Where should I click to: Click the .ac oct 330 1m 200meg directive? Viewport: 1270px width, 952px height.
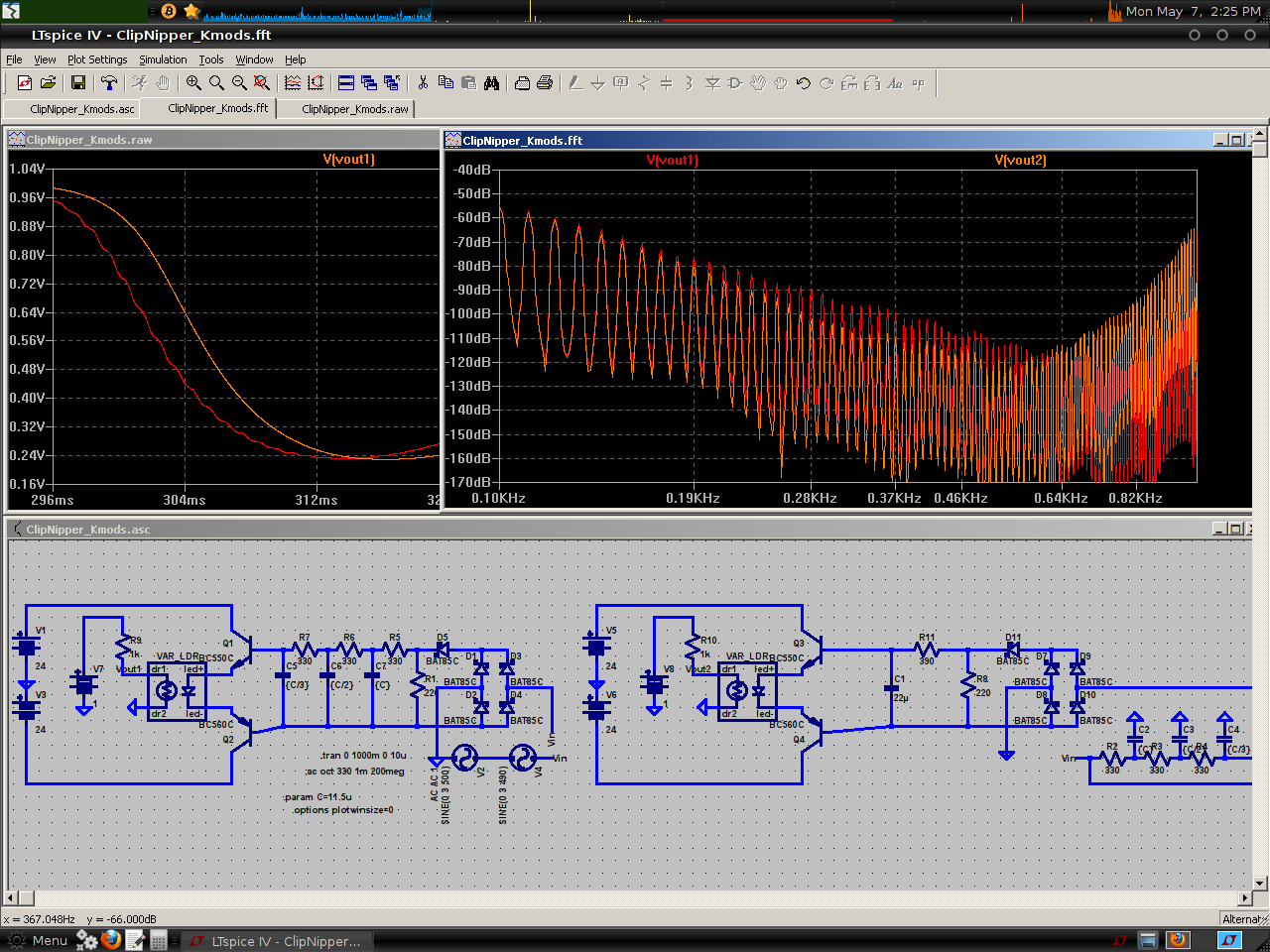tap(354, 772)
